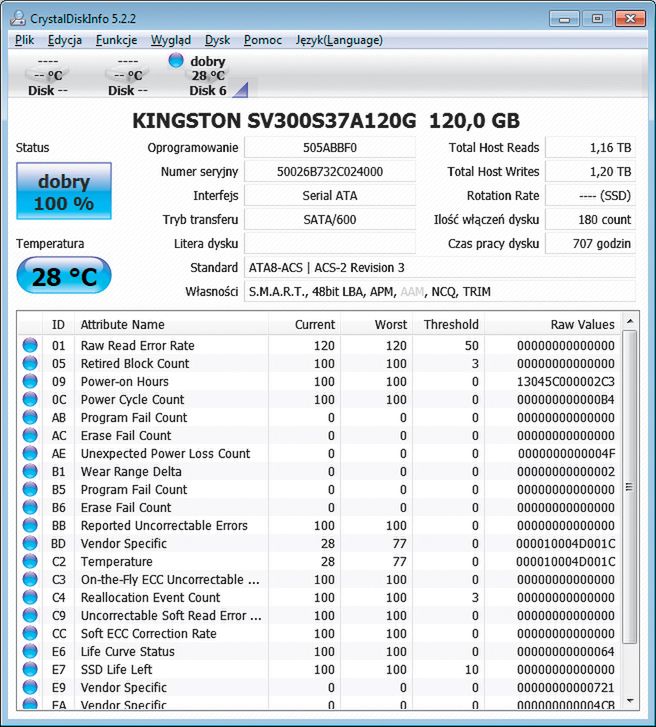
Task: Click the ID column header
Action: (58, 324)
